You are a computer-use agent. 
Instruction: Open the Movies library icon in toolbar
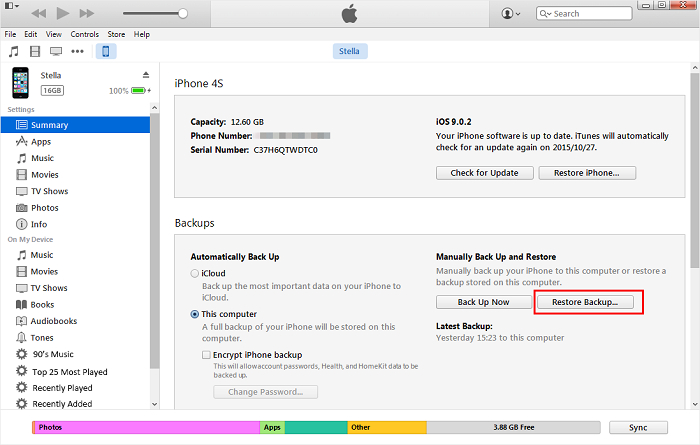click(35, 51)
